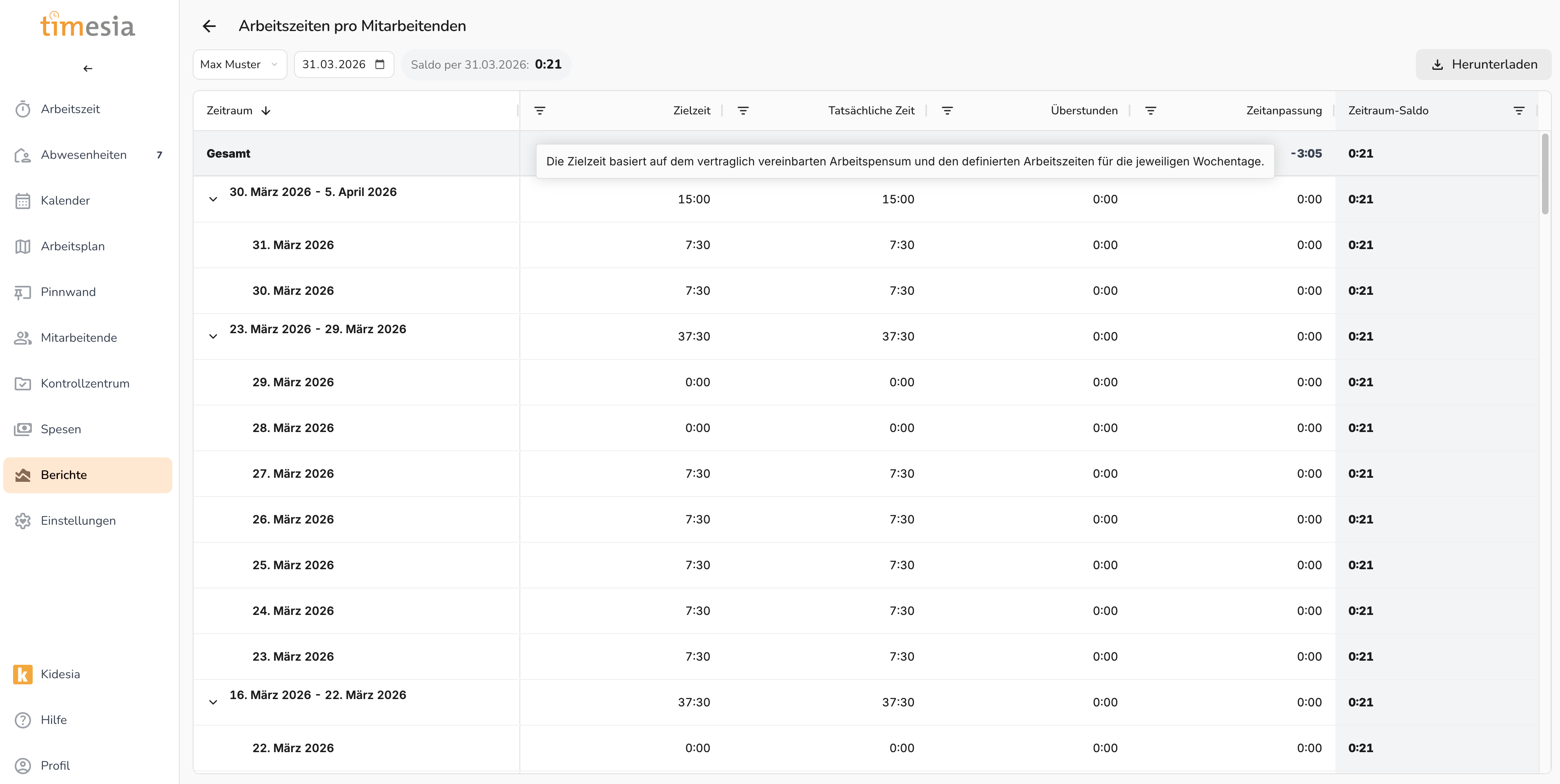This screenshot has width=1560, height=784.
Task: Open the Überstunden column filter icon
Action: pyautogui.click(x=947, y=110)
